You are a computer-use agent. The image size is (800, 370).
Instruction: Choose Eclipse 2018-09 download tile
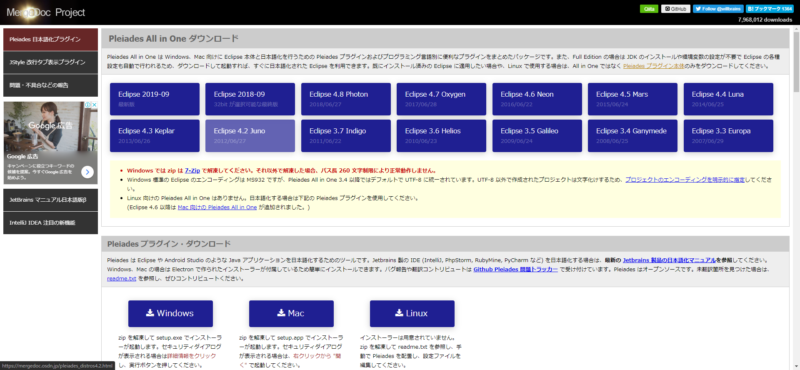pos(250,99)
